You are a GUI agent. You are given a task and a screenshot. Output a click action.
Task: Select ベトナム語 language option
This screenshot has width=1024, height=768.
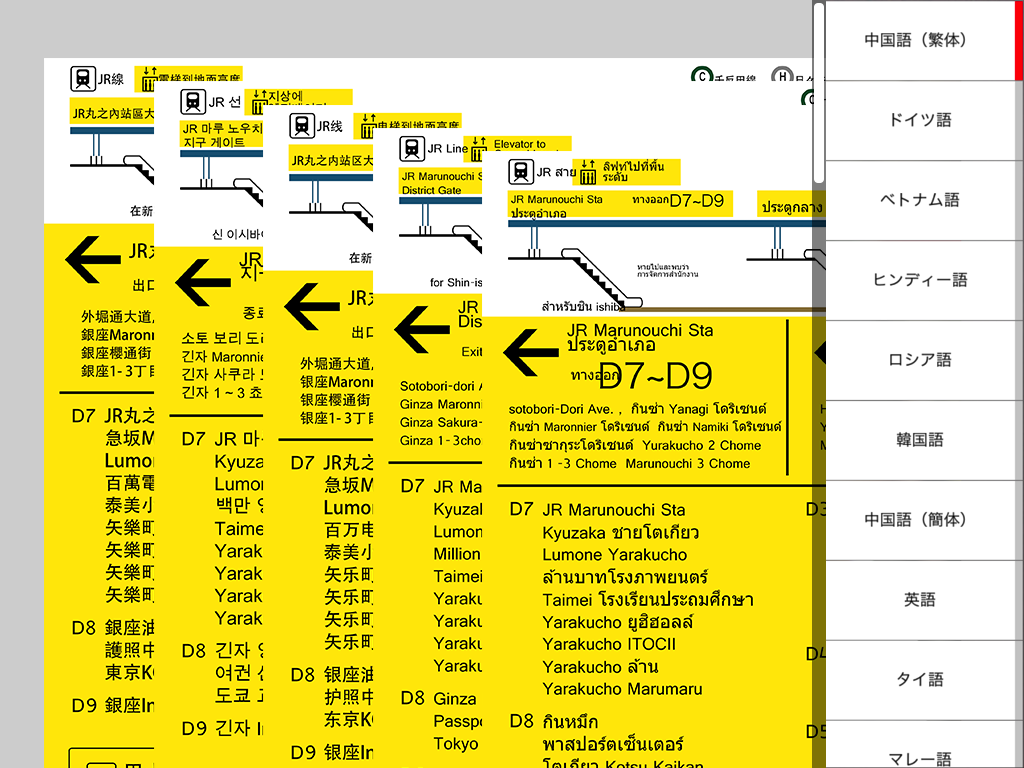pos(919,200)
